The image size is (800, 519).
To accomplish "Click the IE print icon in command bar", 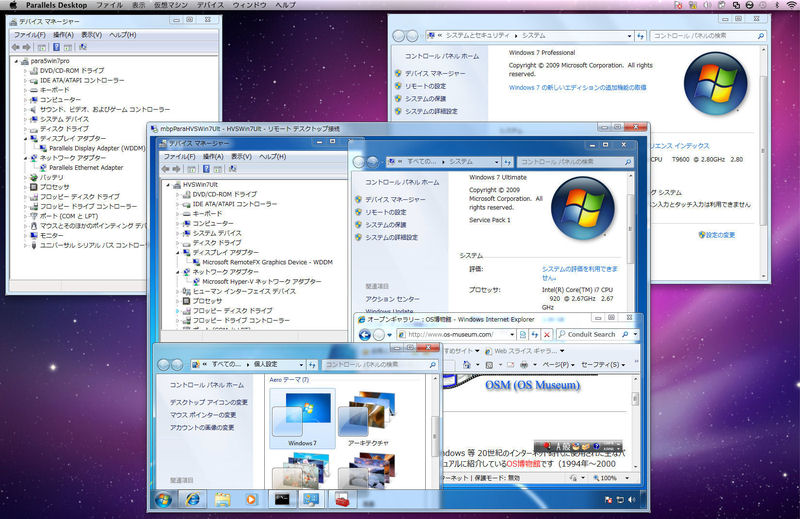I will (524, 364).
